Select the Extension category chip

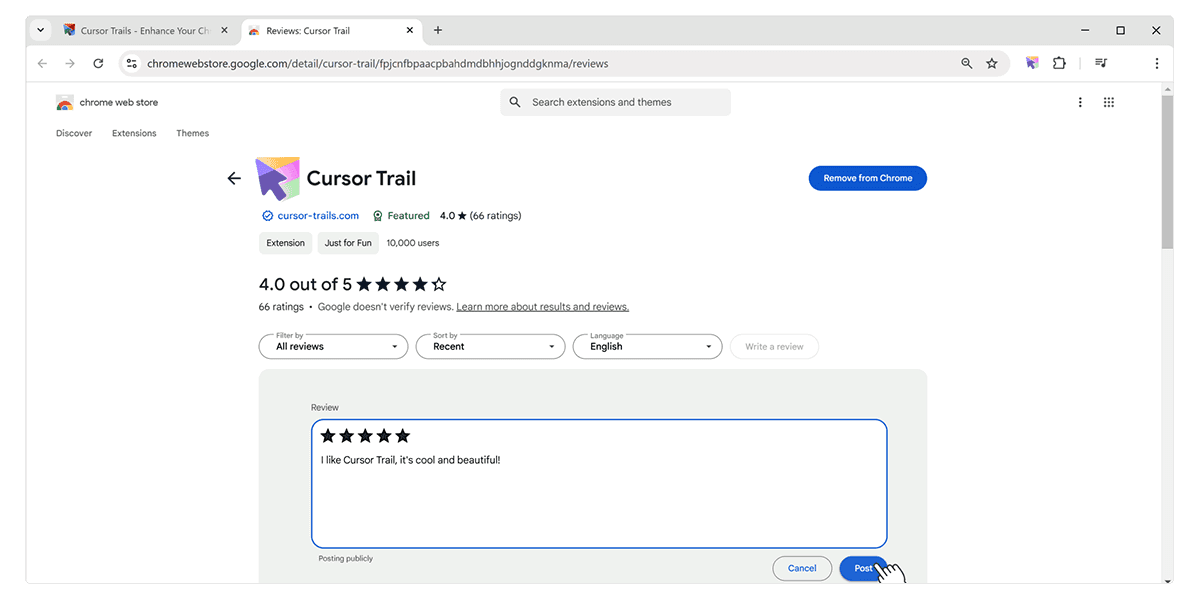coord(286,243)
